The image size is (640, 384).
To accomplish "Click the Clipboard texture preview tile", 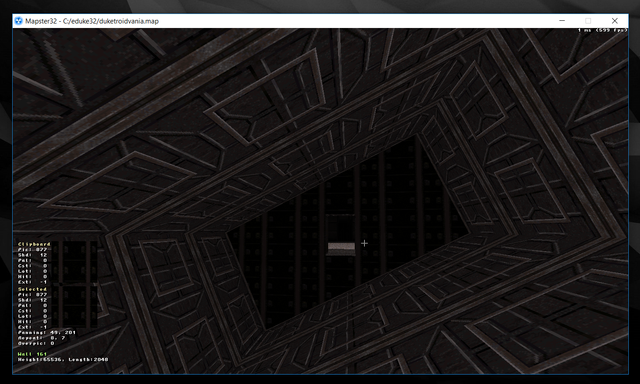I will 73,262.
